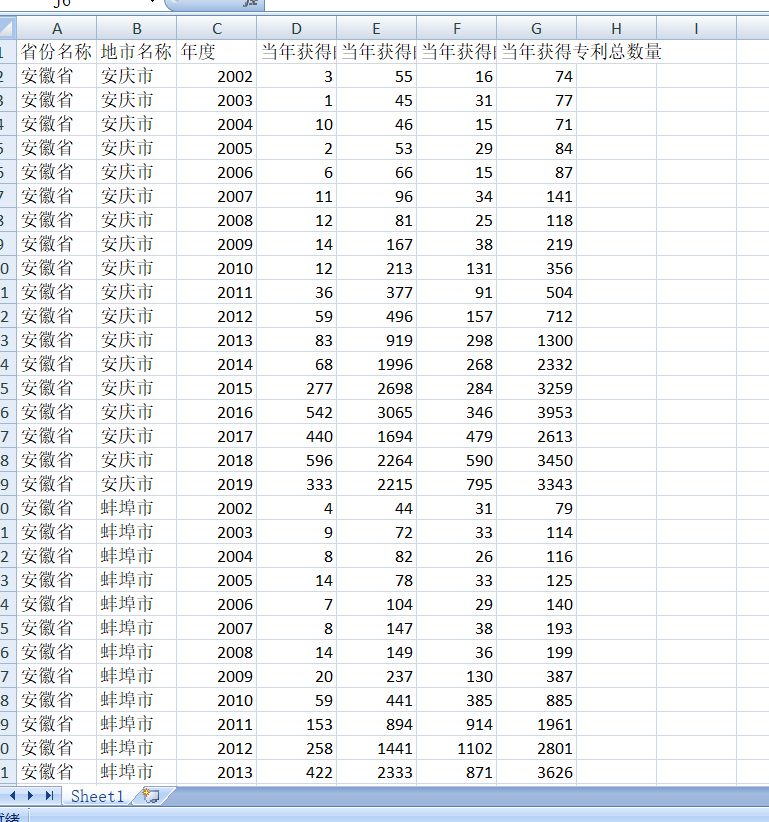Viewport: 769px width, 822px height.
Task: Select the cell containing 3343
Action: point(536,484)
